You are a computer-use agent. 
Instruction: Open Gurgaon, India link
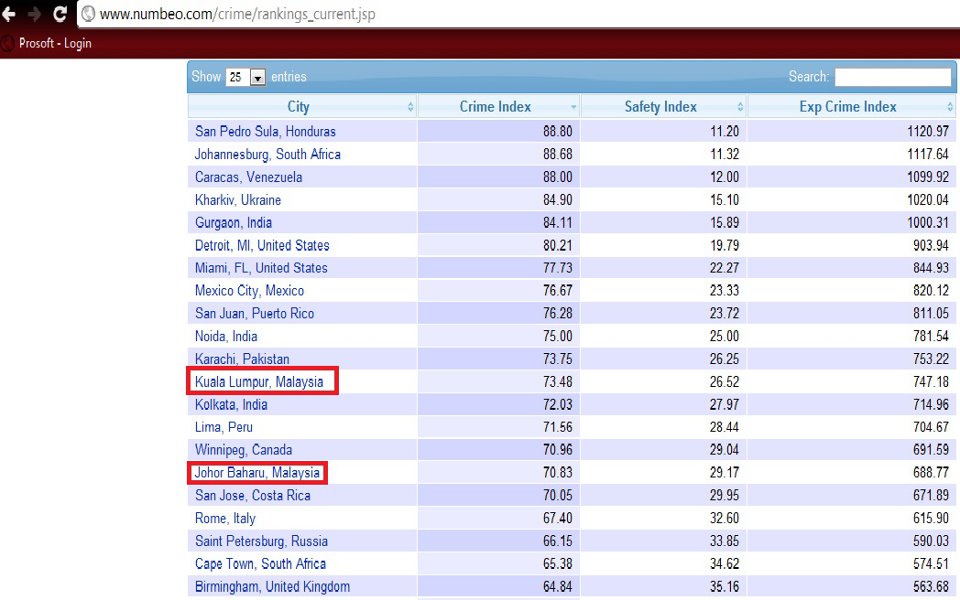tap(233, 223)
